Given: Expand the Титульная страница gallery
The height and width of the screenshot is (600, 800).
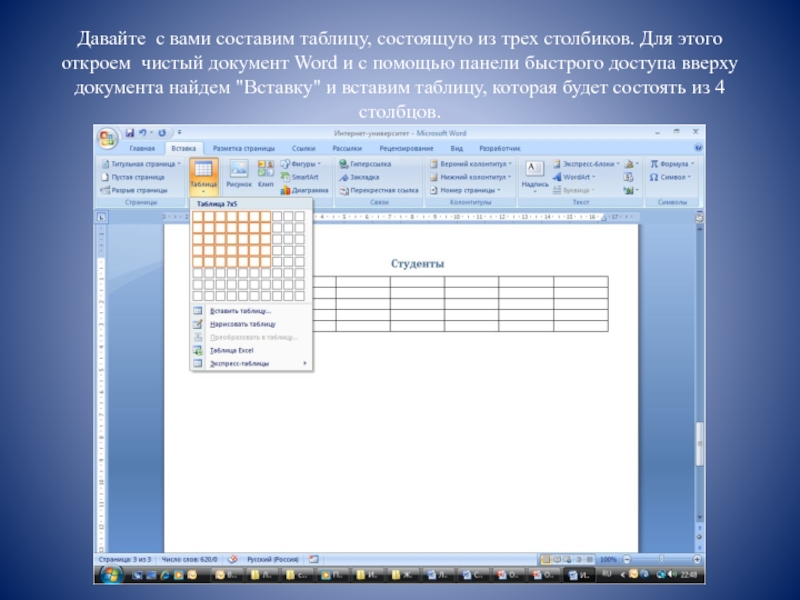Looking at the screenshot, I should tap(141, 164).
